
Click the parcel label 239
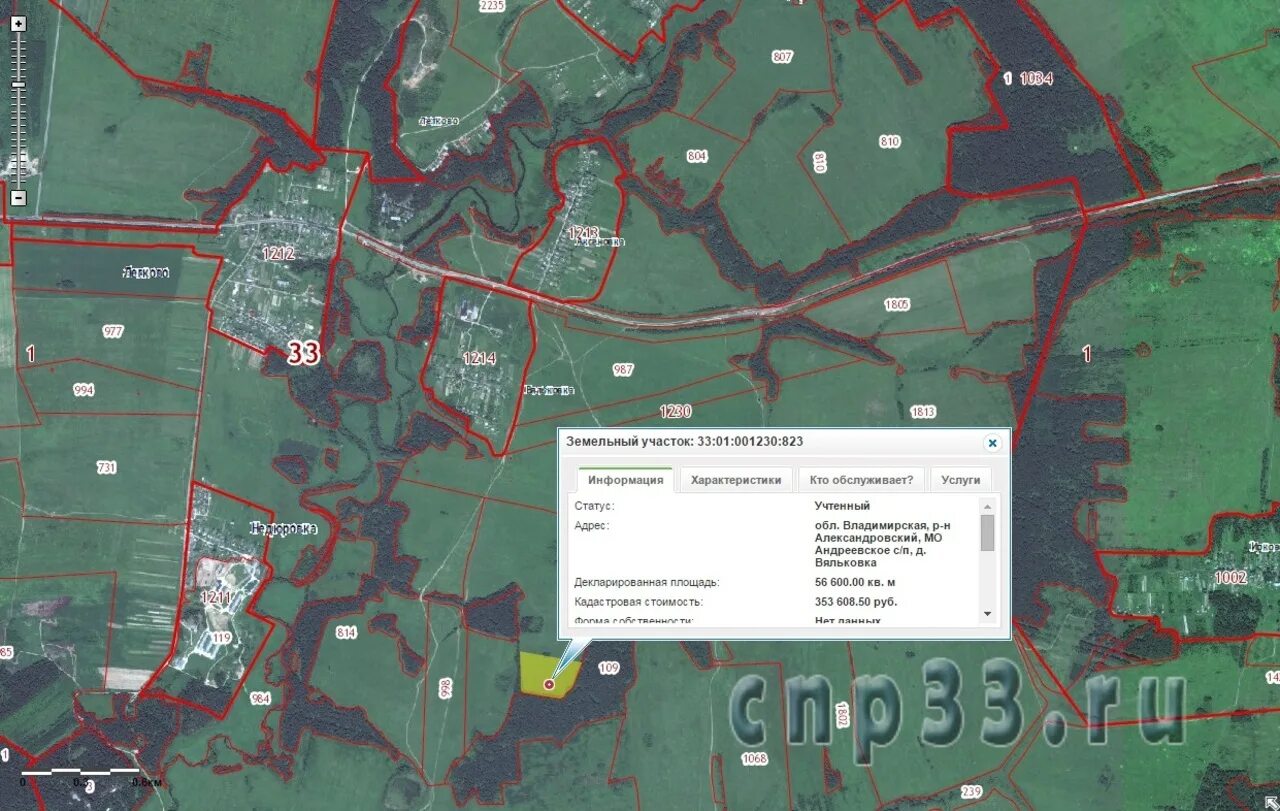point(971,791)
